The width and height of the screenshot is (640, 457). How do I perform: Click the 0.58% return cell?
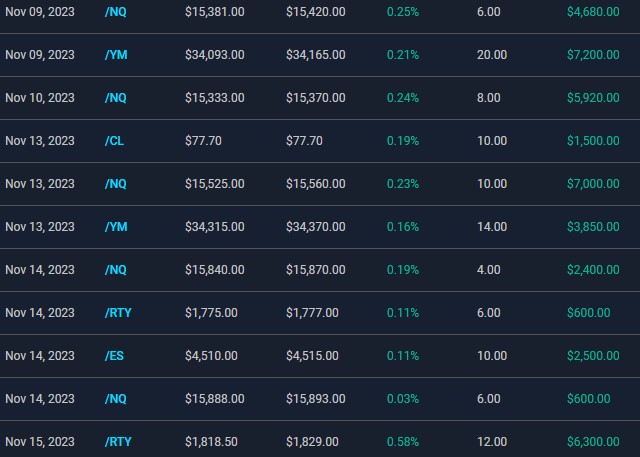tap(403, 442)
